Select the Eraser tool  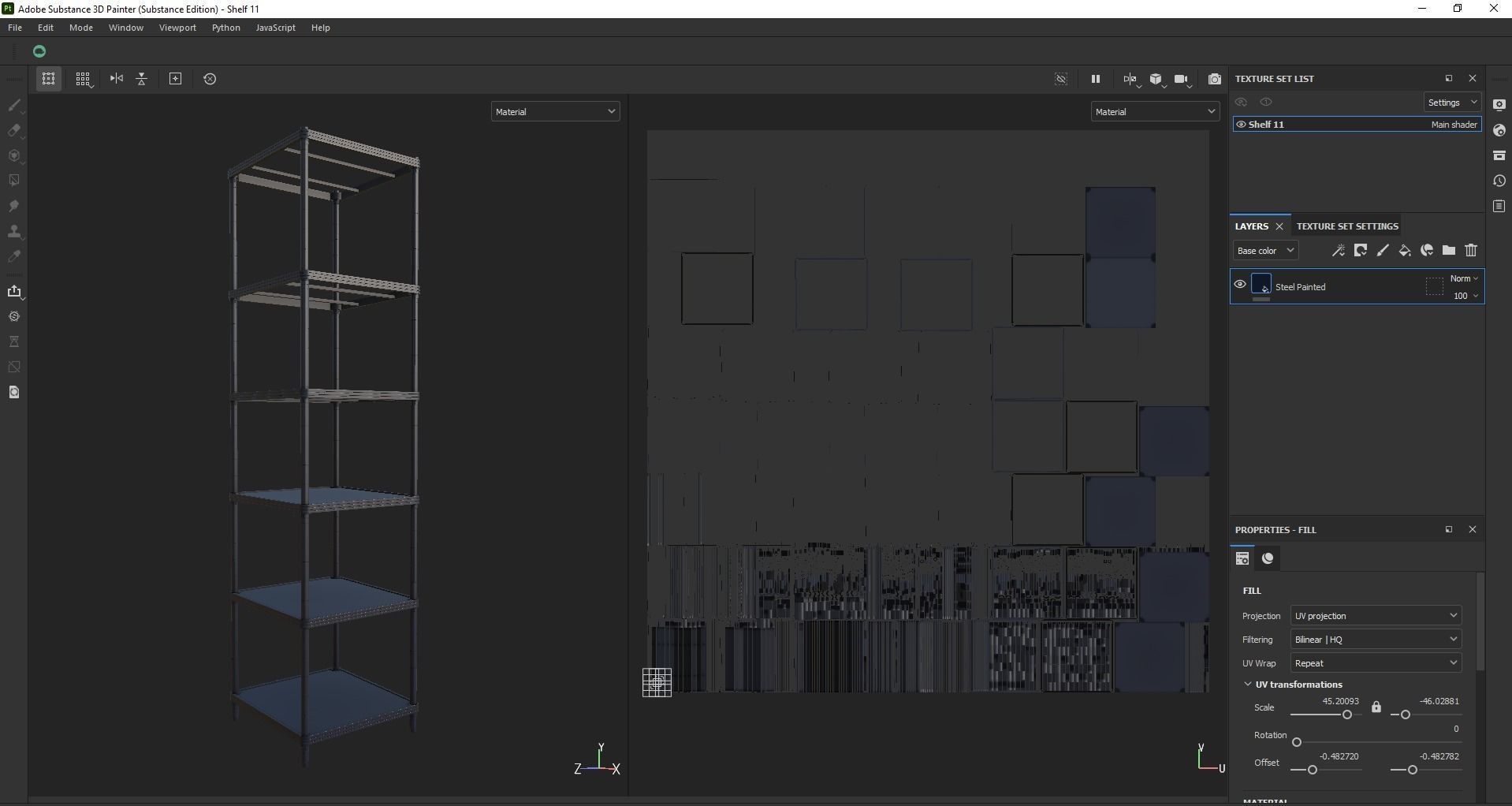click(14, 130)
